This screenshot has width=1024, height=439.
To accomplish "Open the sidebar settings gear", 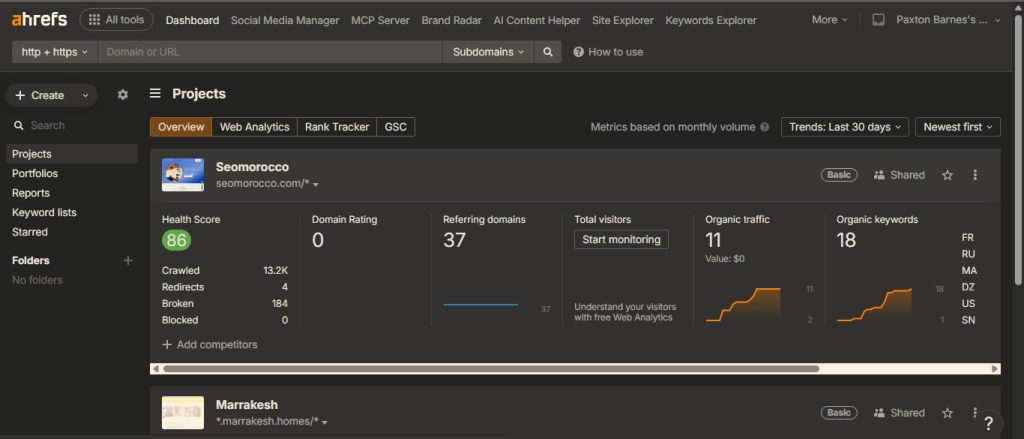I will (x=123, y=95).
